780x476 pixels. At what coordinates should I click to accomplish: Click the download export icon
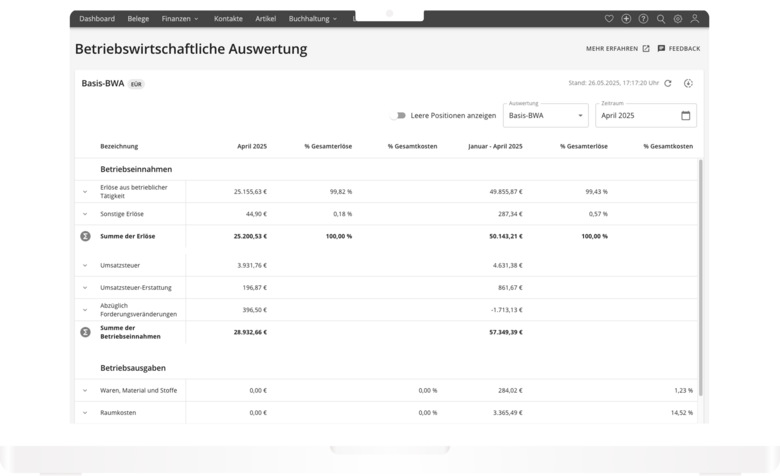tap(688, 83)
